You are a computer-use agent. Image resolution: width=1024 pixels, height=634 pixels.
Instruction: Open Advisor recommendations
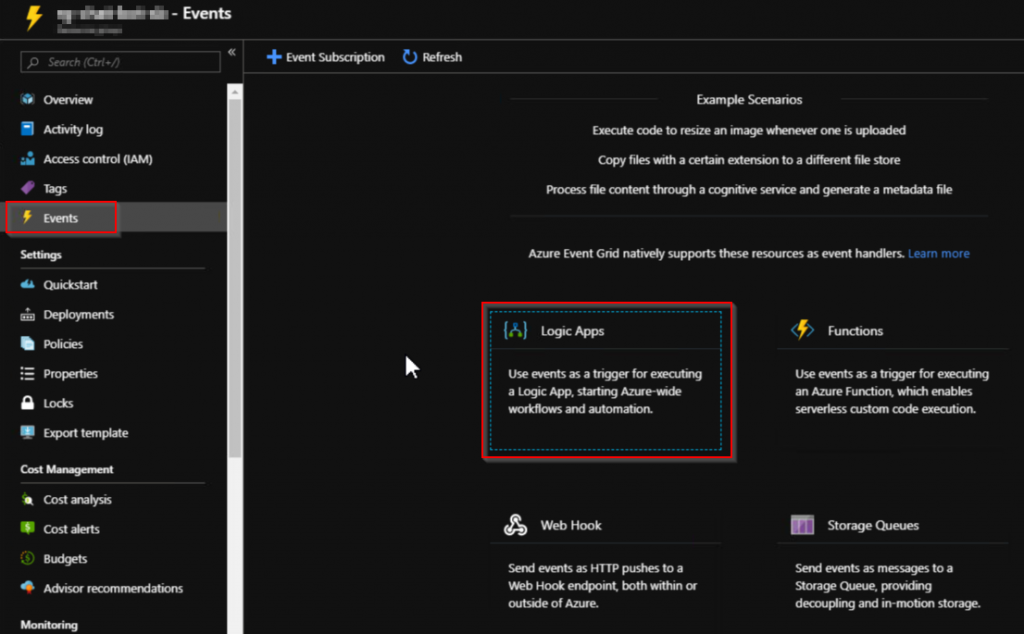(x=113, y=588)
